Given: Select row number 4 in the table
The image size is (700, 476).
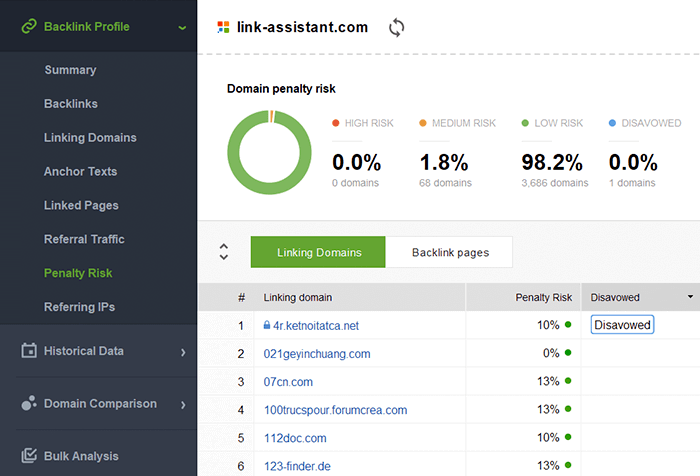Looking at the screenshot, I should click(x=241, y=410).
